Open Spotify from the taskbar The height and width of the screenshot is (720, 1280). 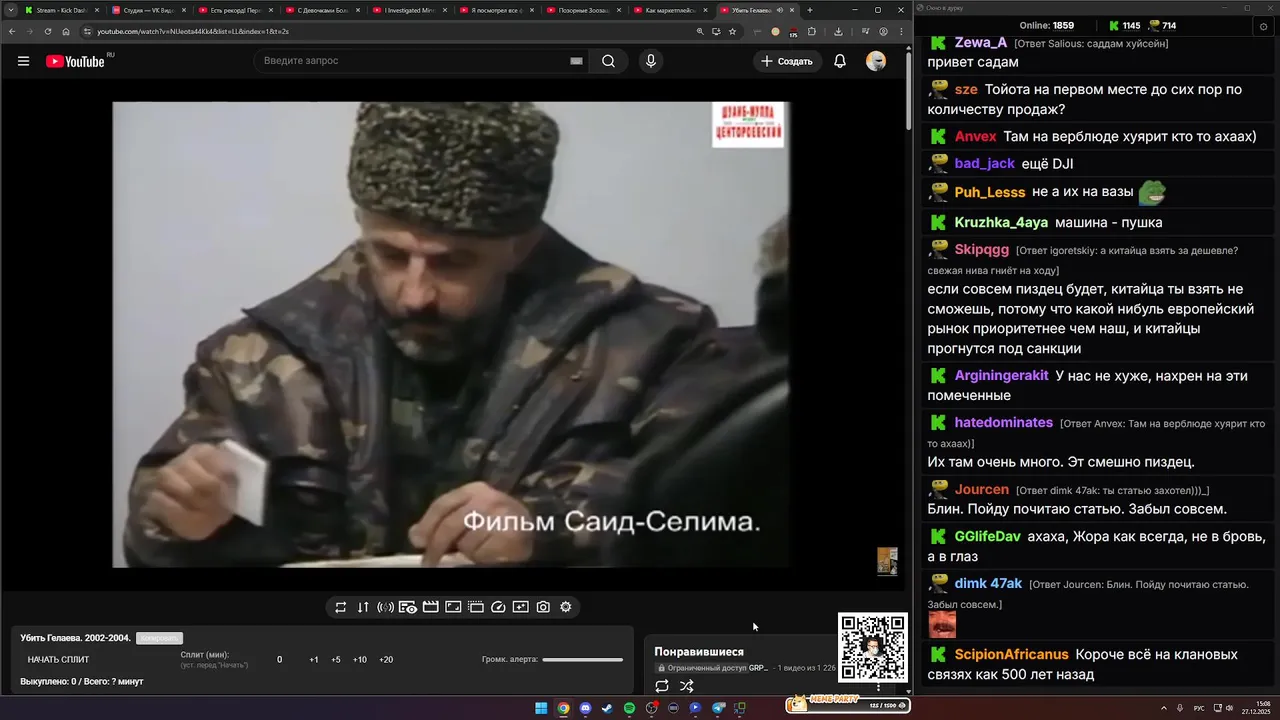pyautogui.click(x=629, y=708)
